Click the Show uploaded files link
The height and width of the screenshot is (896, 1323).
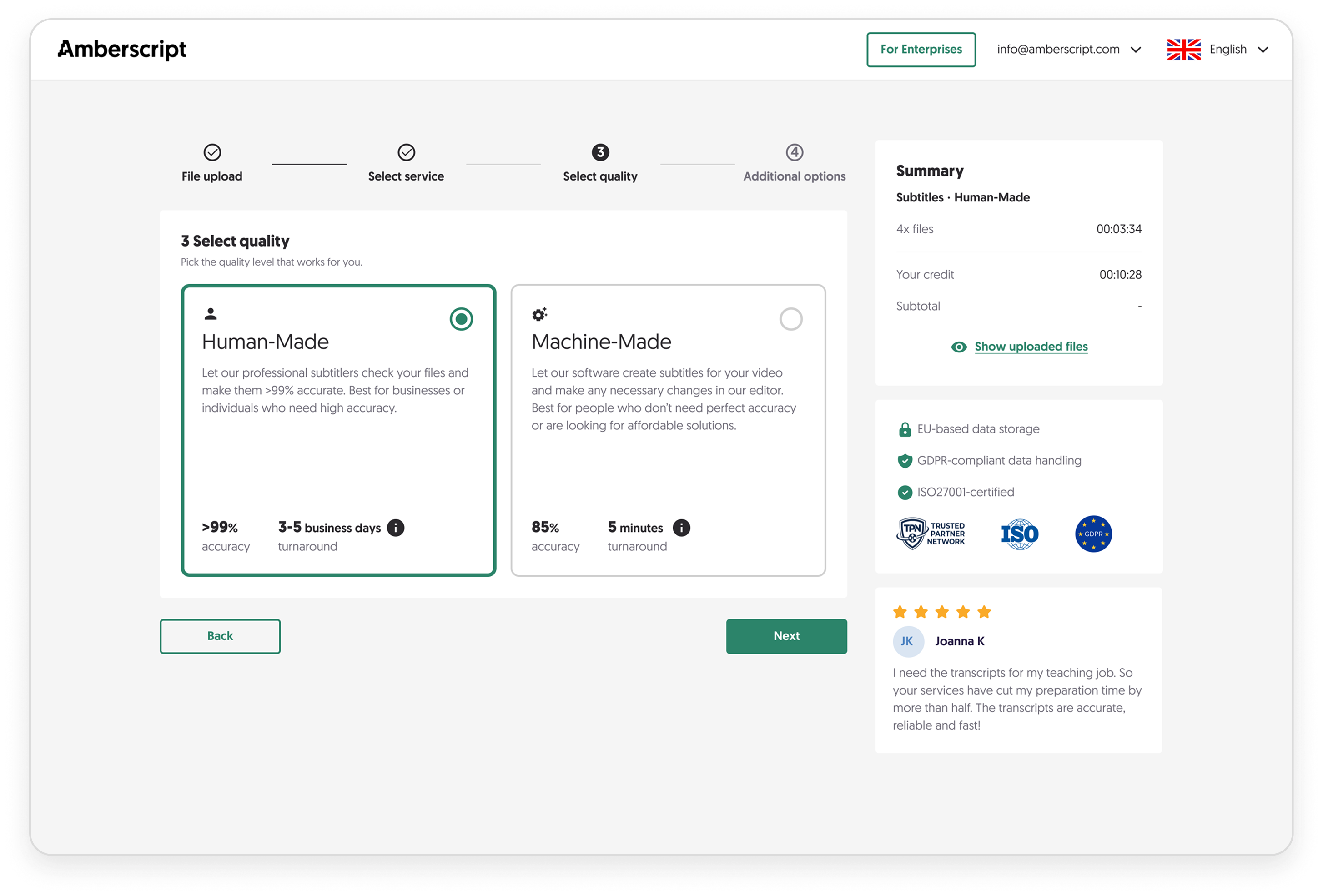(x=1031, y=346)
